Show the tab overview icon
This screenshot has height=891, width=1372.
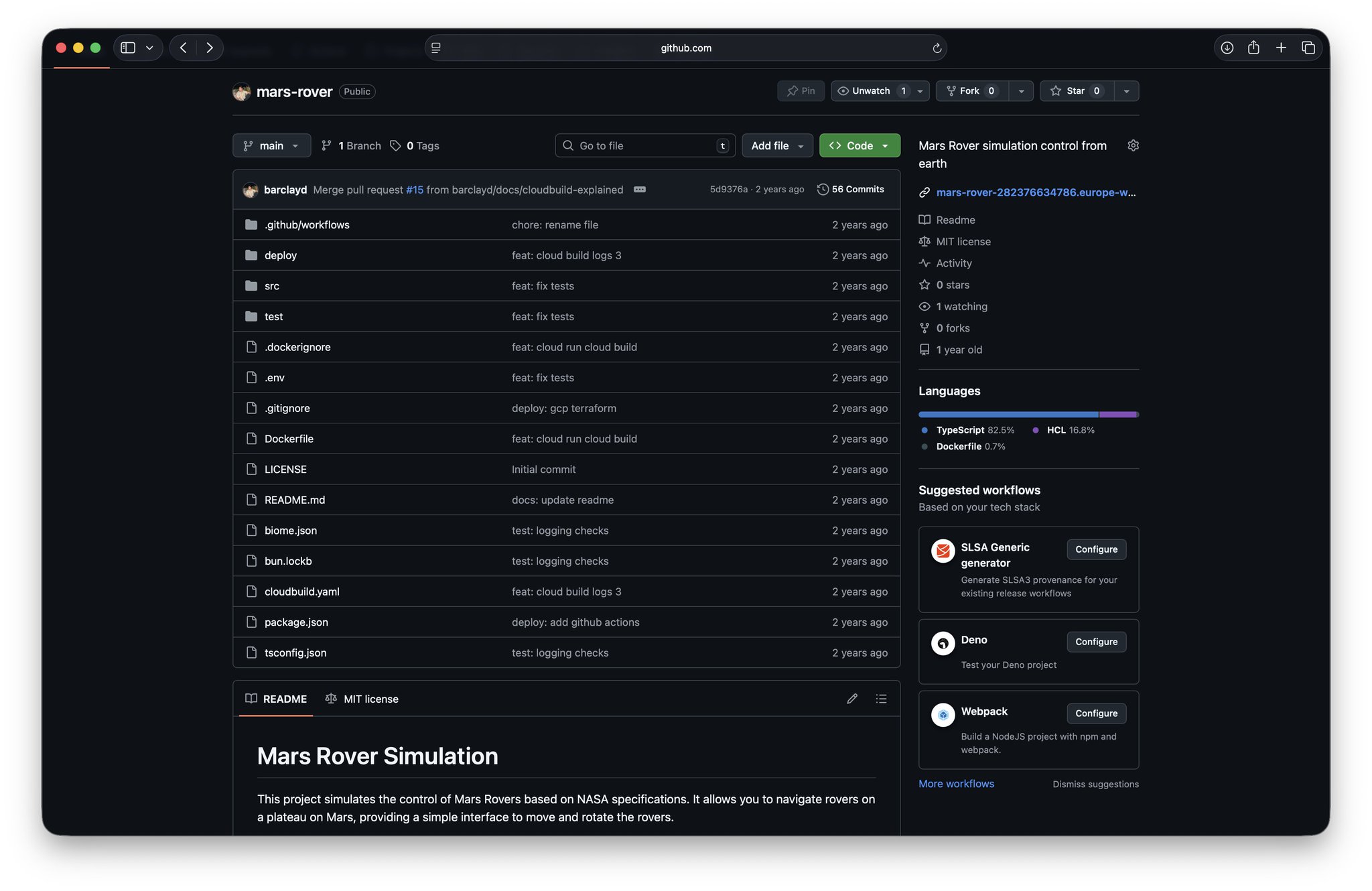pos(1308,48)
